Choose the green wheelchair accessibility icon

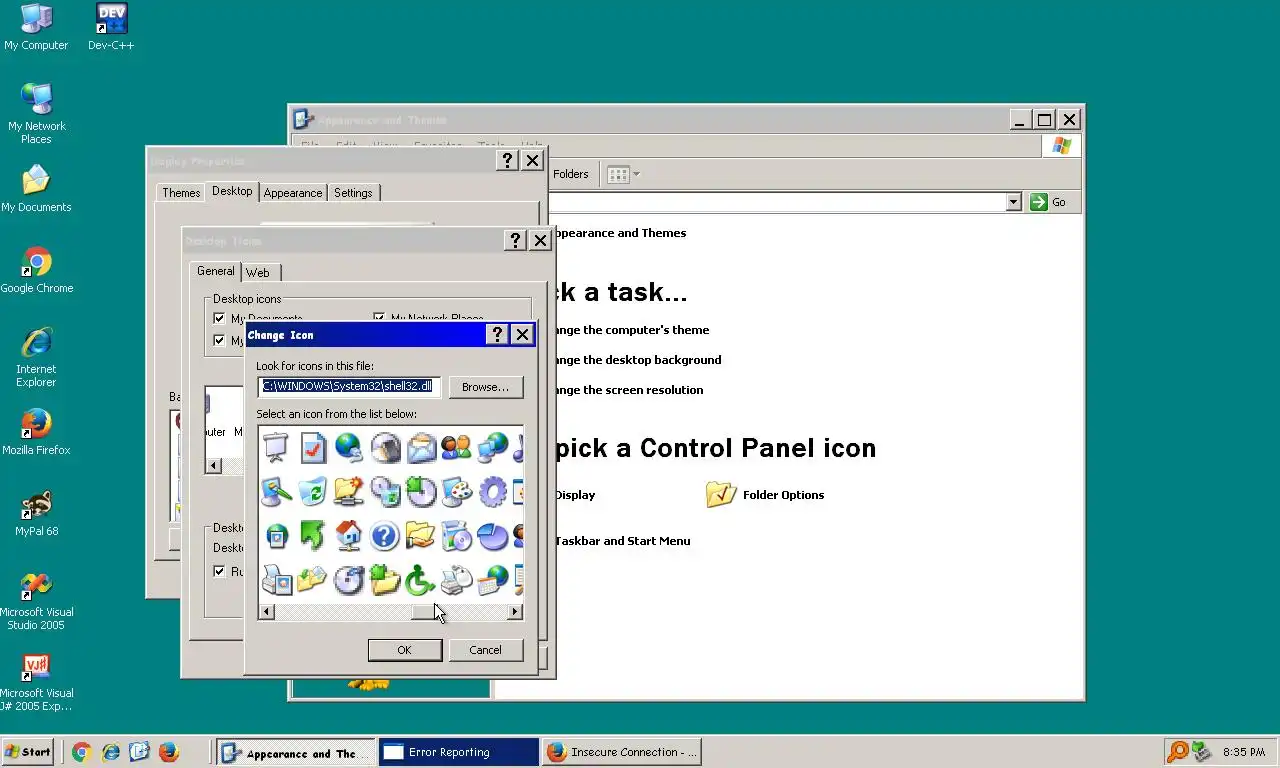(421, 579)
